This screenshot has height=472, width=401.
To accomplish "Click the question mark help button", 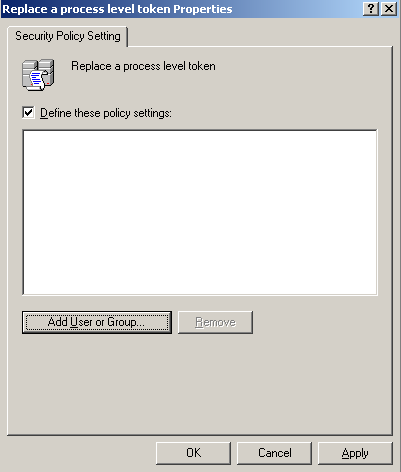I will tap(371, 9).
